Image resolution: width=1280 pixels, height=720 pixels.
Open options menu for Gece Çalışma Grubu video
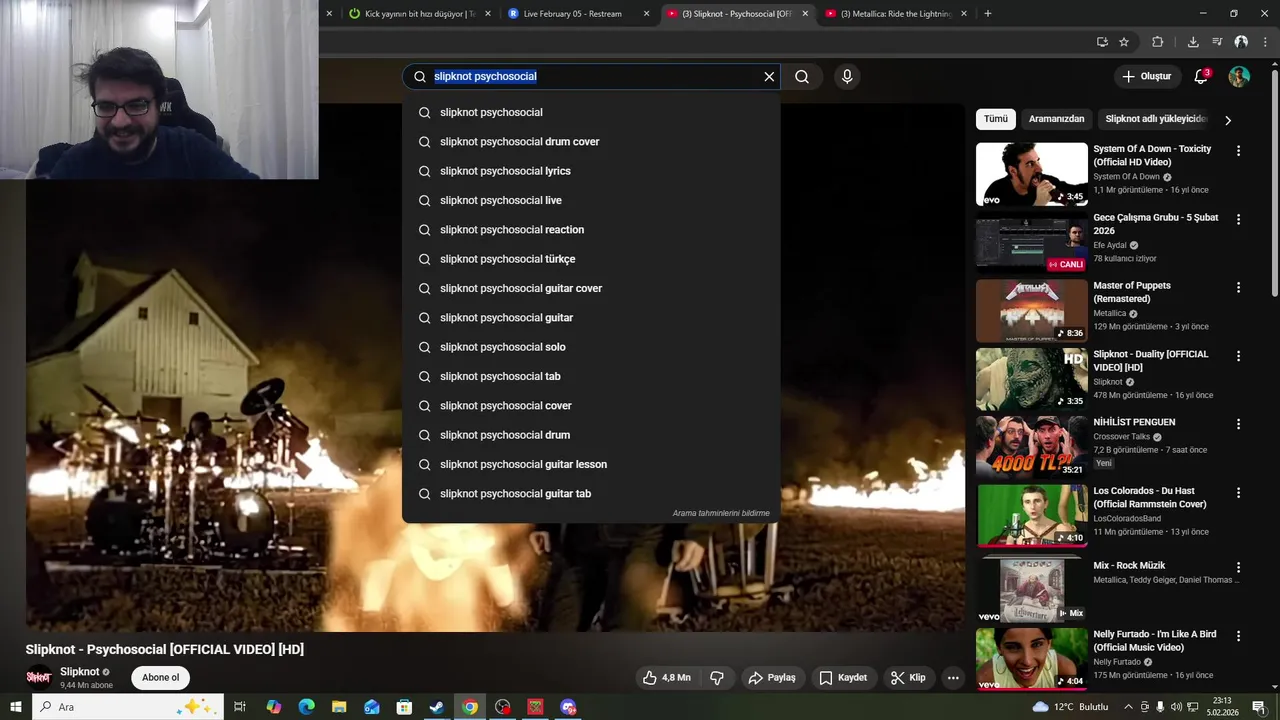1238,219
